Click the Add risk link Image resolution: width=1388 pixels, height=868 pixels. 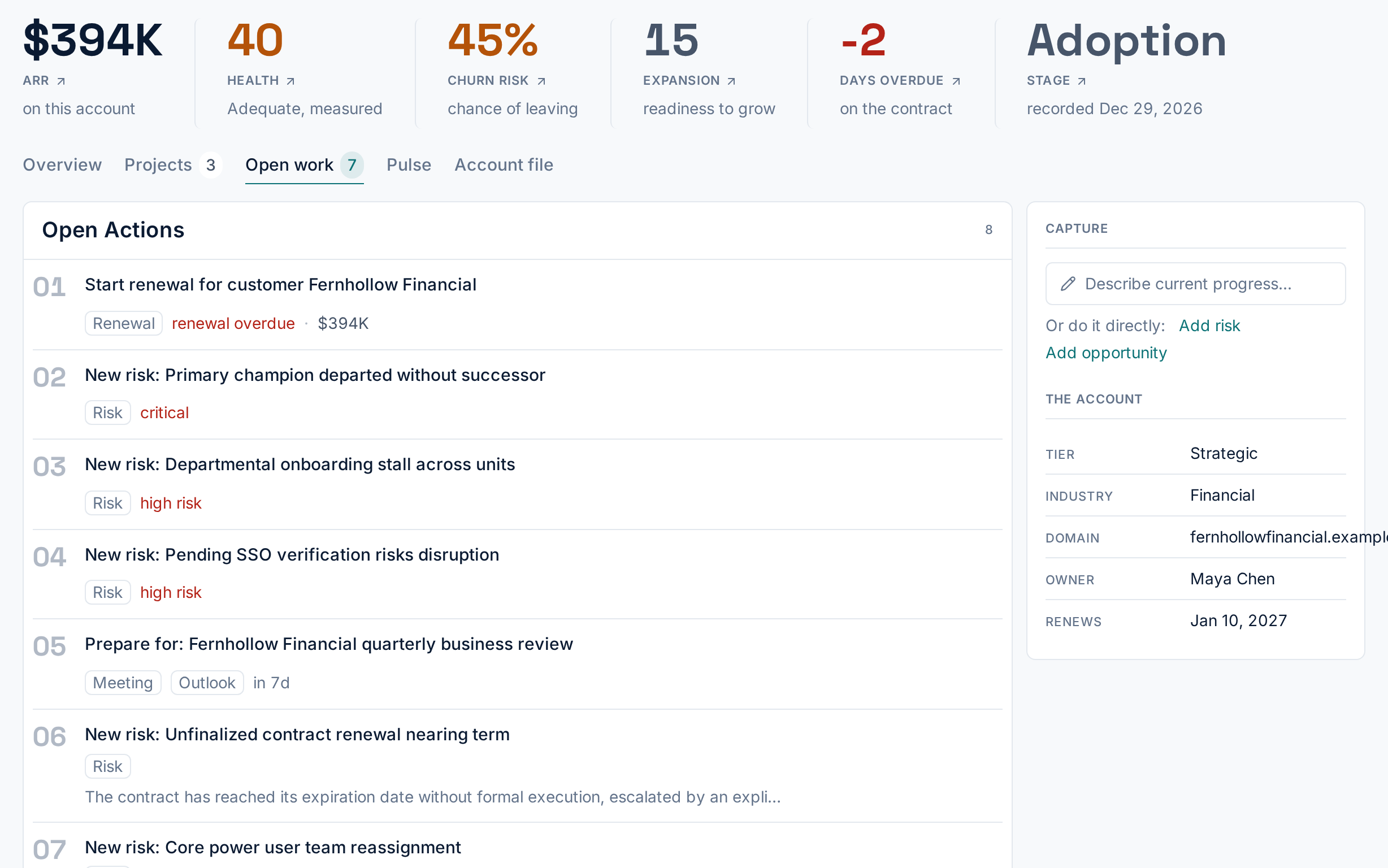pos(1209,325)
